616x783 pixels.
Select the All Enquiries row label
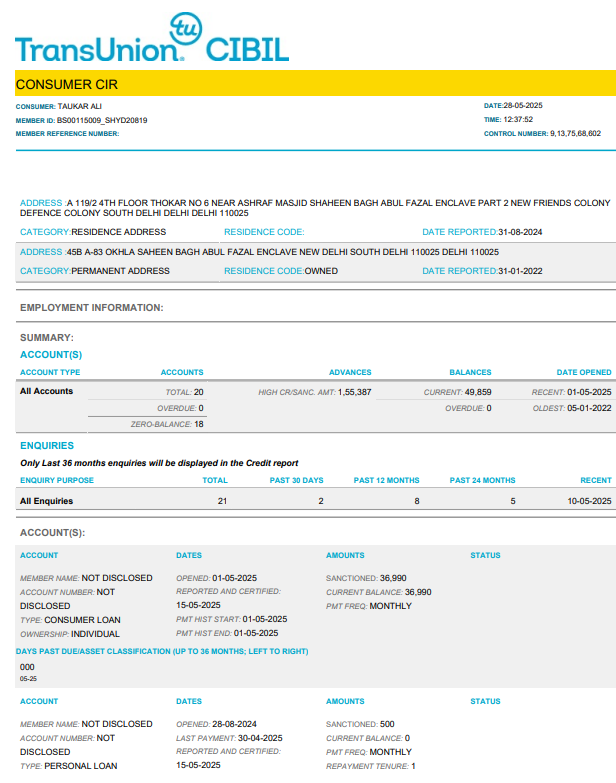[46, 501]
